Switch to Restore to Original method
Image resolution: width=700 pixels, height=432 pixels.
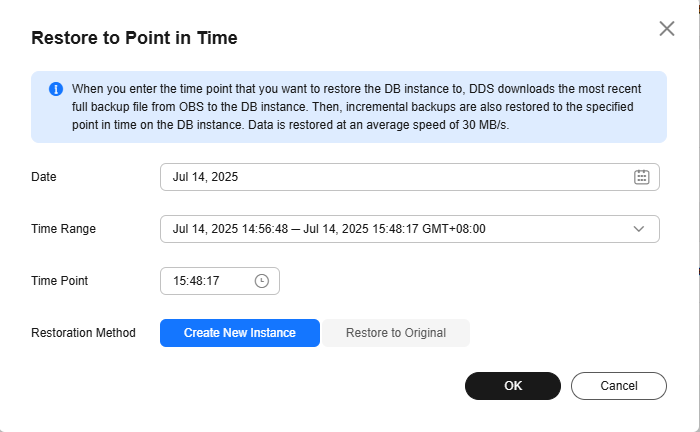coord(396,333)
